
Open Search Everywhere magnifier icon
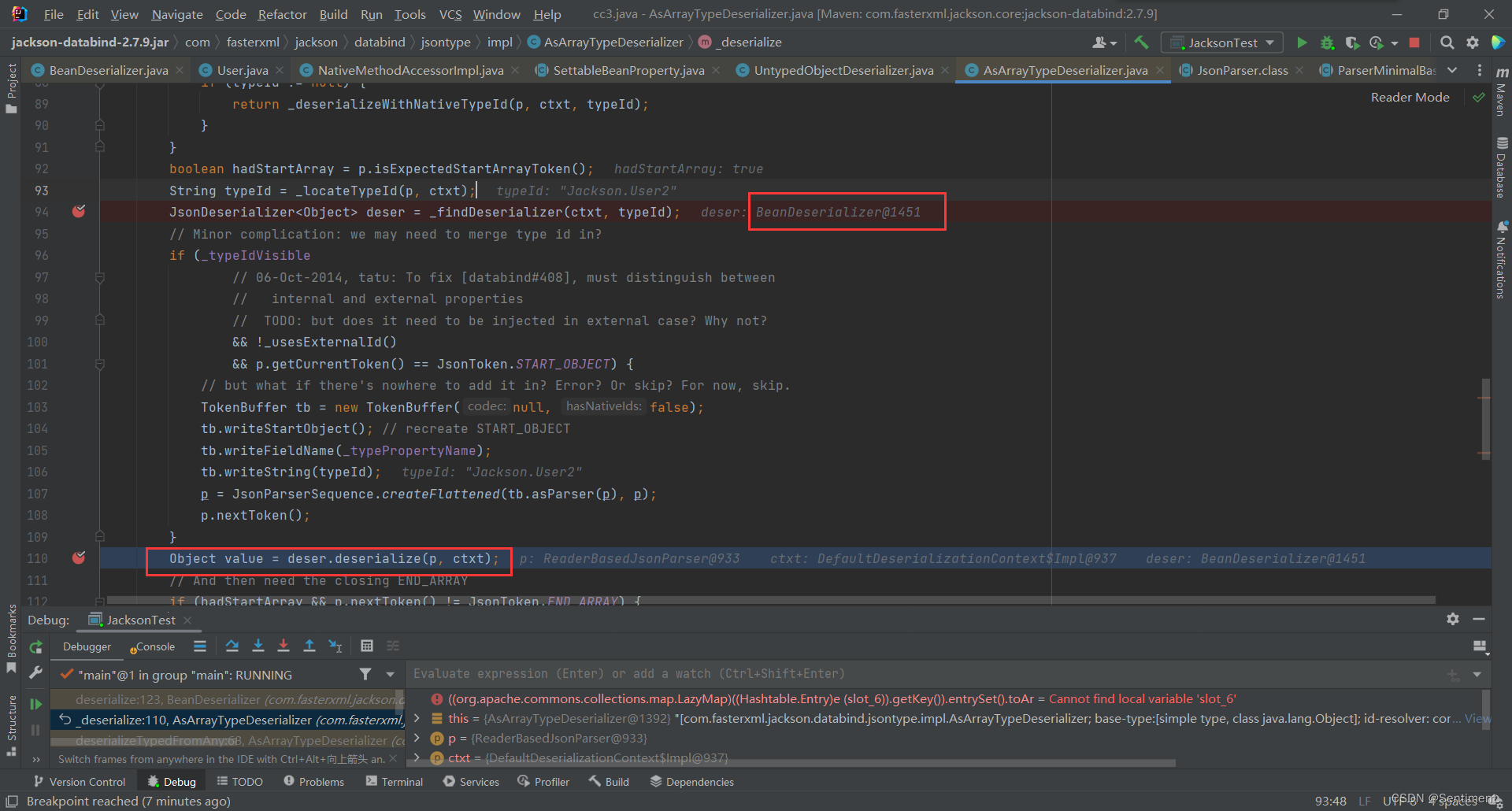coord(1447,43)
